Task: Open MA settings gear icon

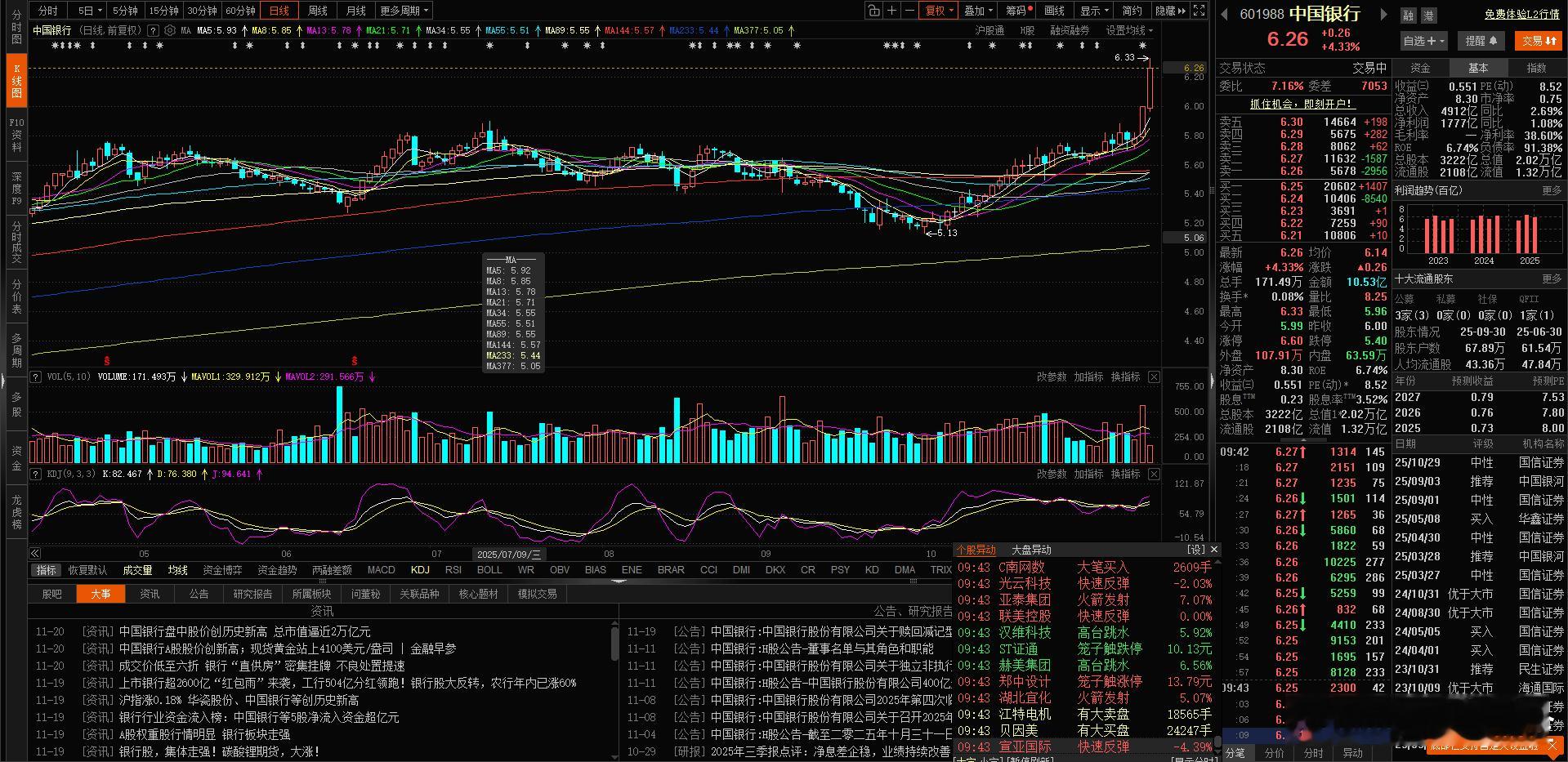Action: pos(170,30)
